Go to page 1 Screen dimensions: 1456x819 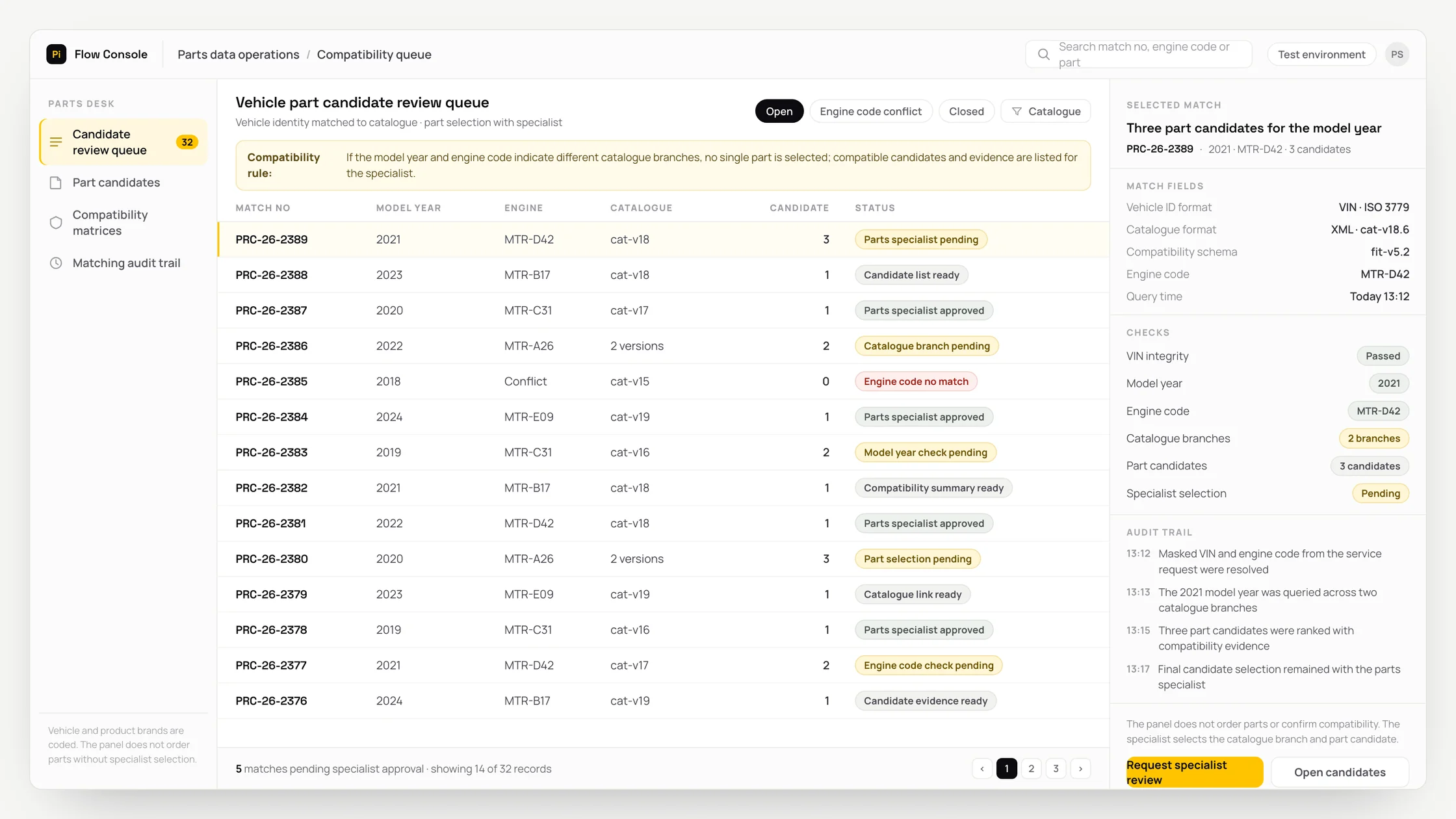pyautogui.click(x=1007, y=769)
